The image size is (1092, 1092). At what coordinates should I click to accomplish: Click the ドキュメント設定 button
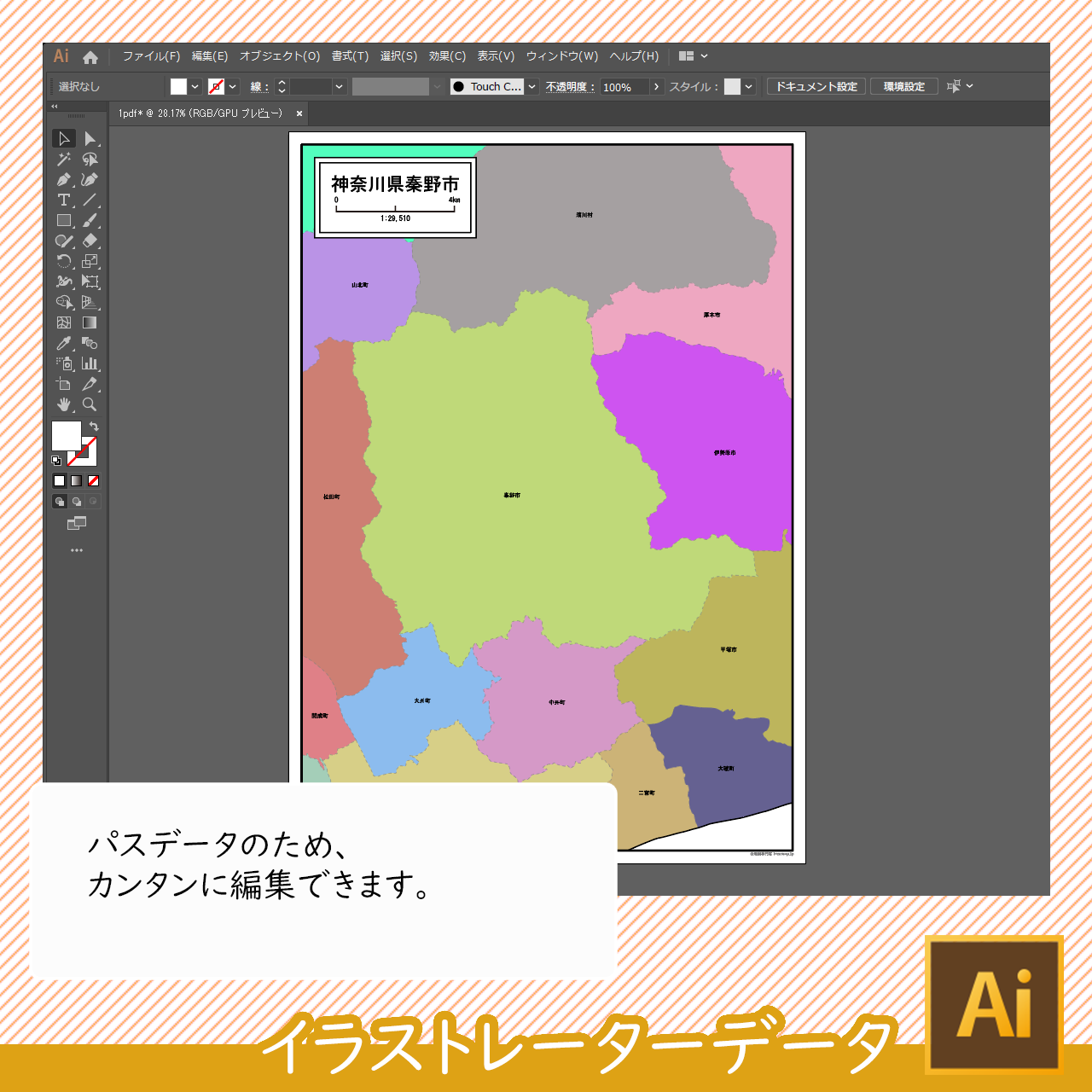tap(816, 86)
